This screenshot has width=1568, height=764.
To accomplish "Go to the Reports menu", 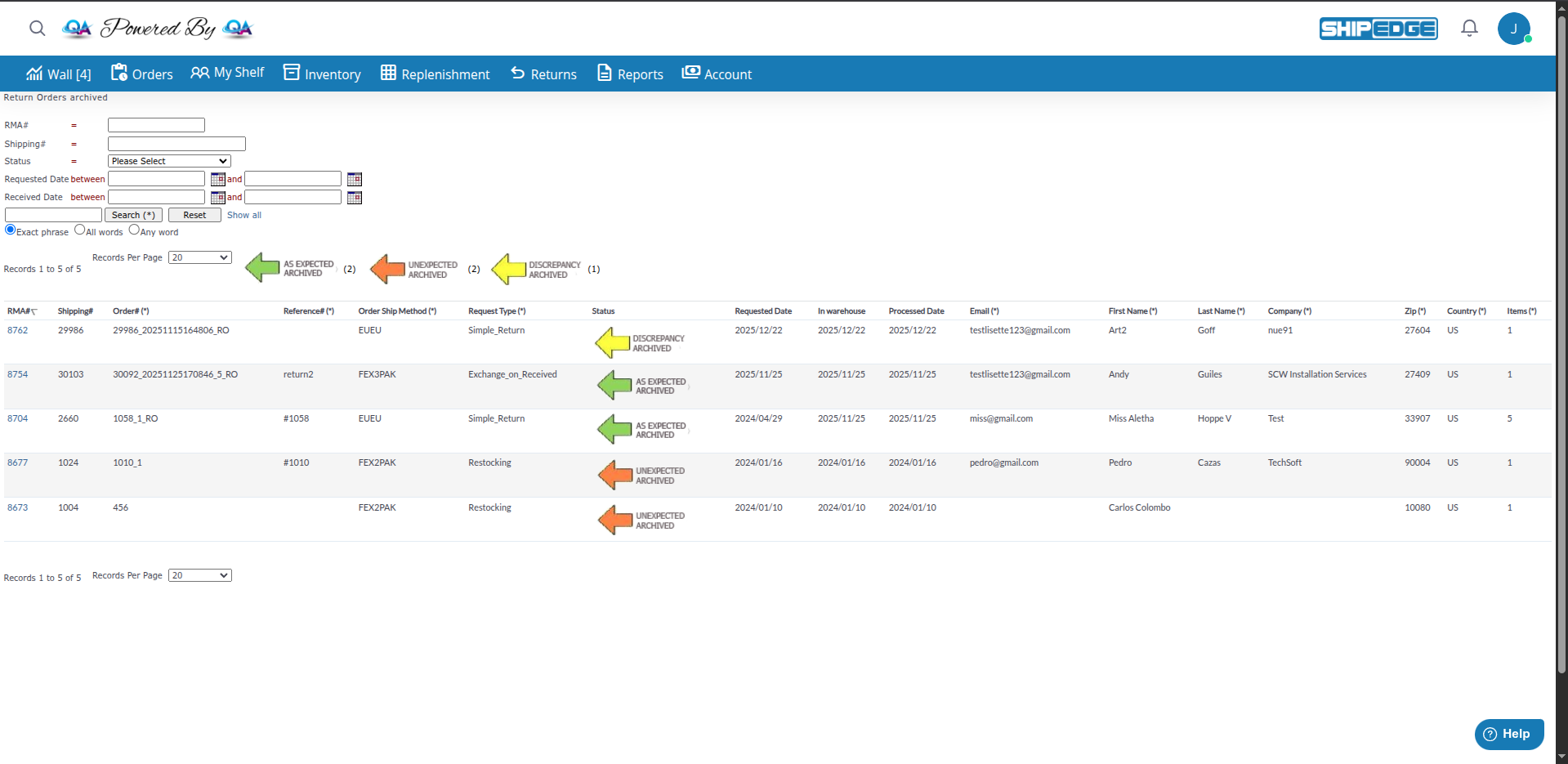I will pos(630,74).
